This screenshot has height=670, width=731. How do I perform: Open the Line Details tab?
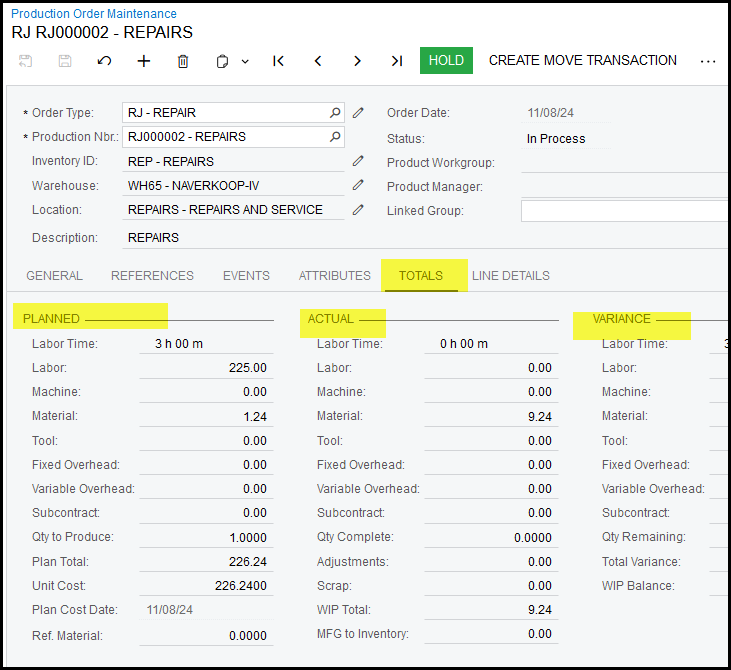510,276
